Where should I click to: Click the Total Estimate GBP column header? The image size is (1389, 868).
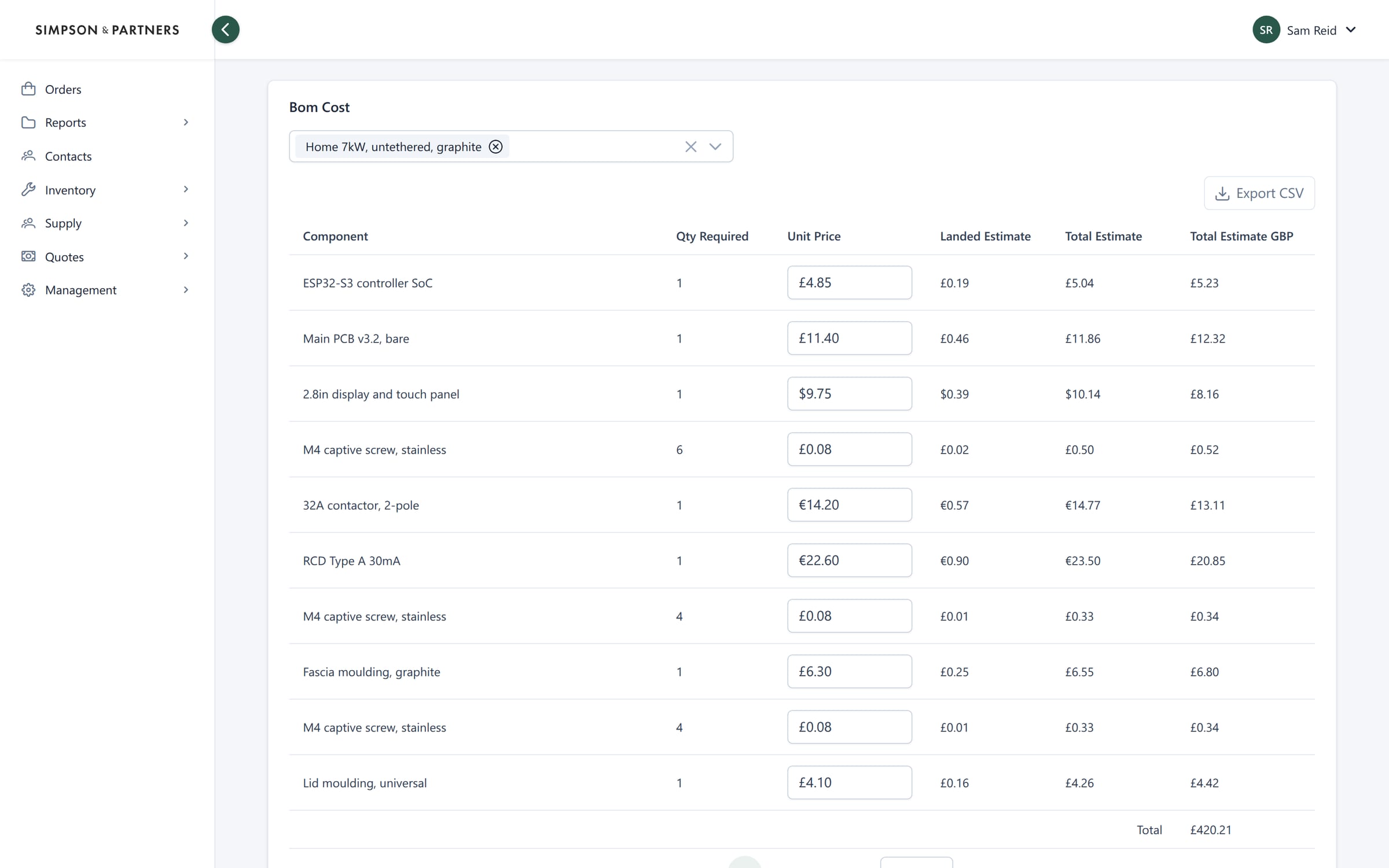[x=1241, y=236]
